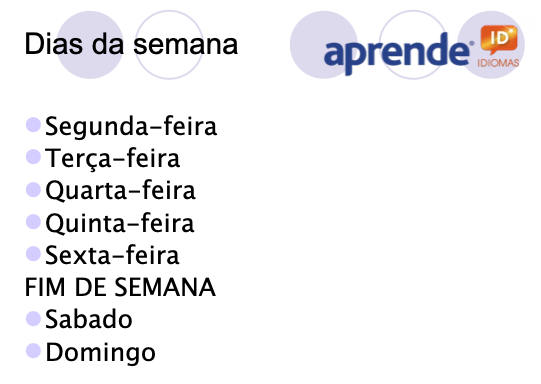Screen dimensions: 541x384
Task: Click the bullet beside Quinta-feira
Action: pyautogui.click(x=33, y=221)
